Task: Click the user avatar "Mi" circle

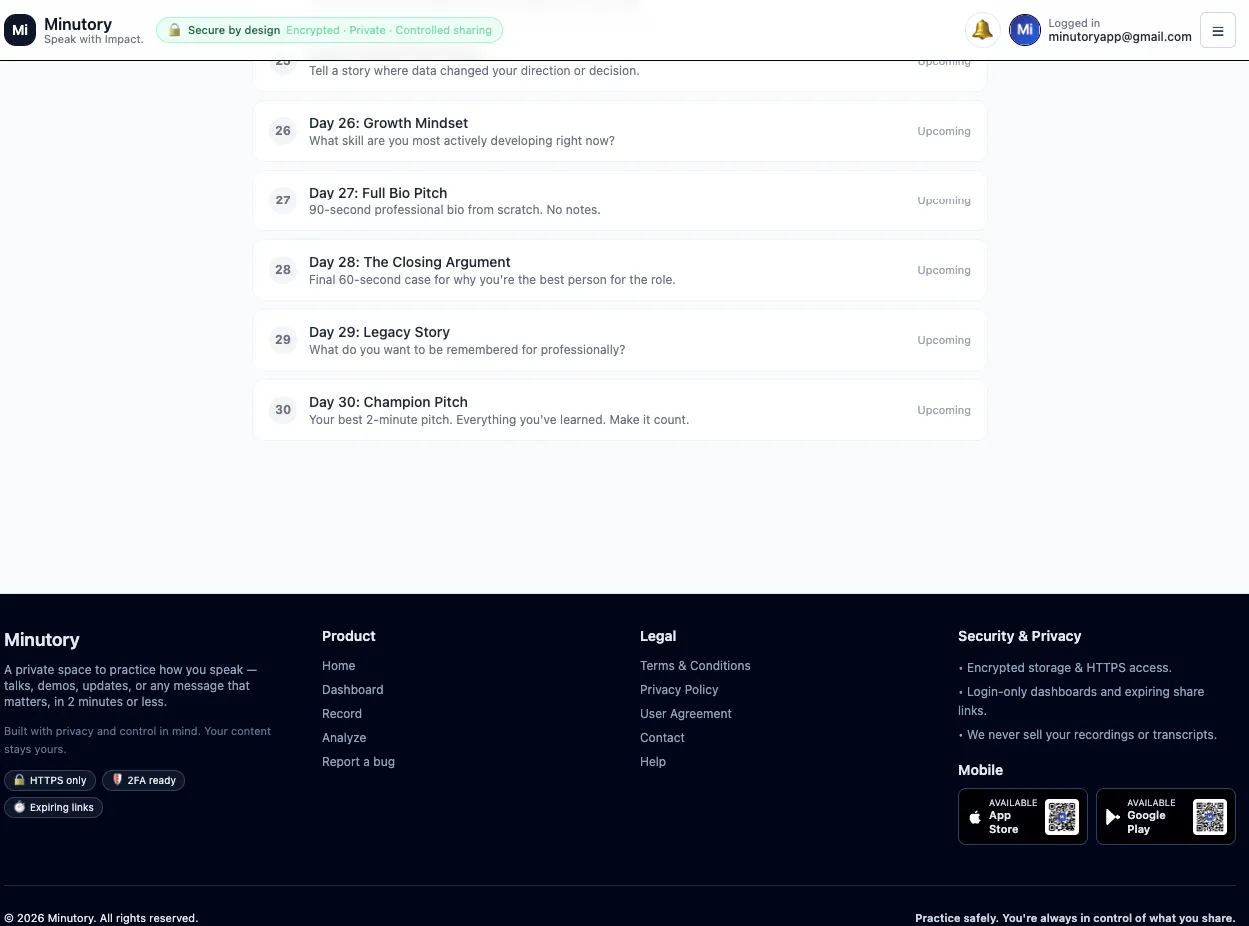Action: point(1025,30)
